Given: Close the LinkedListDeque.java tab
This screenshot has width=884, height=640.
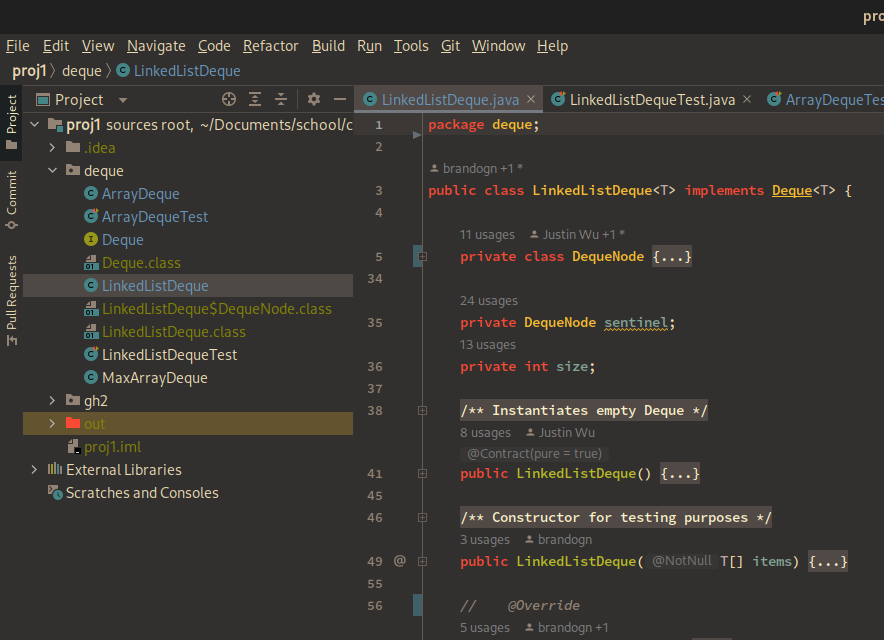Looking at the screenshot, I should (x=531, y=100).
